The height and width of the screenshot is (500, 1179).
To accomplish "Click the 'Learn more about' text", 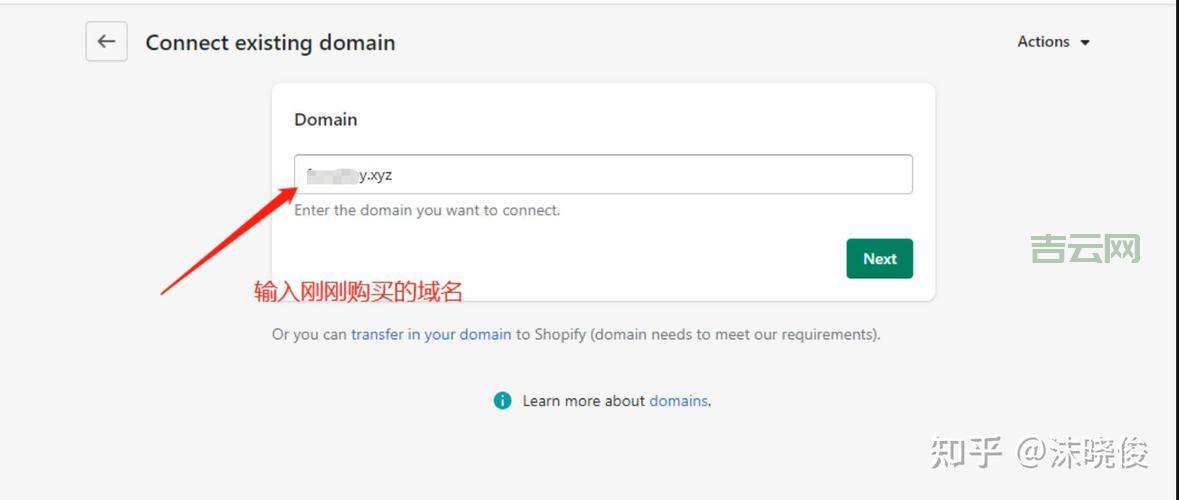I will (x=583, y=401).
